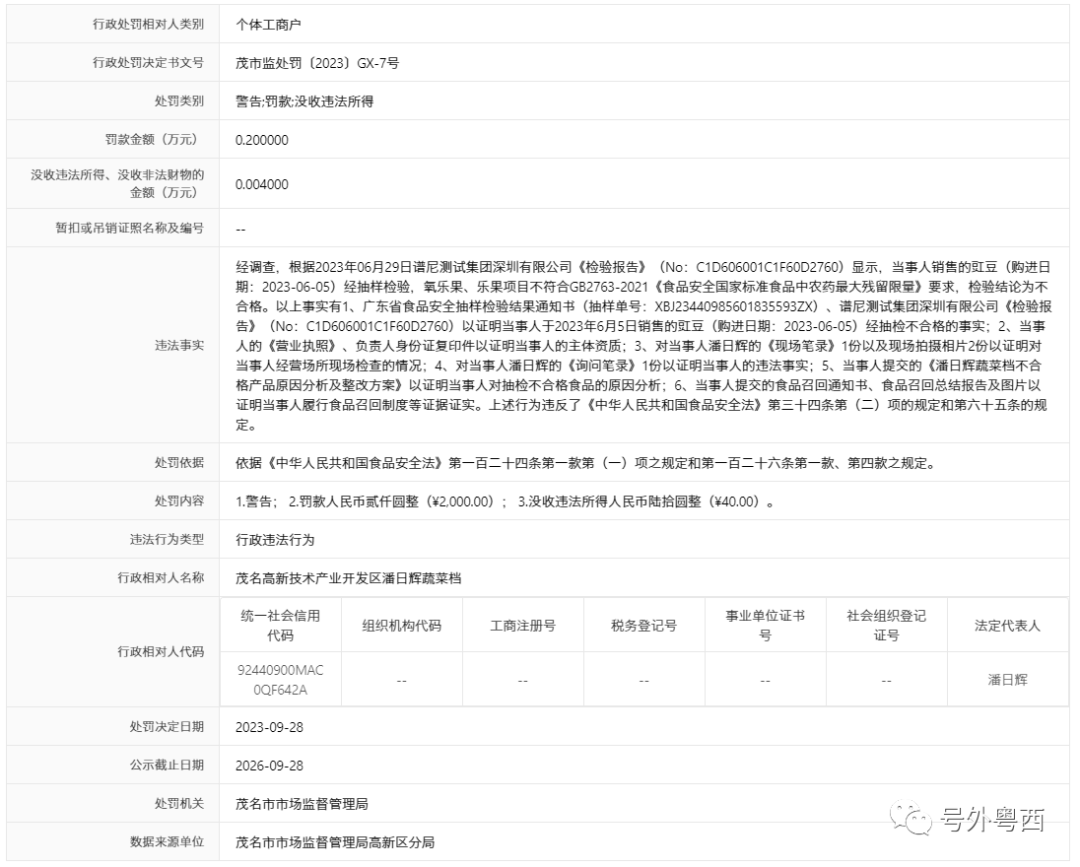1080x867 pixels.
Task: Select 茂名高新技术产业开发区潘日辉蔬菜档
Action: click(349, 578)
